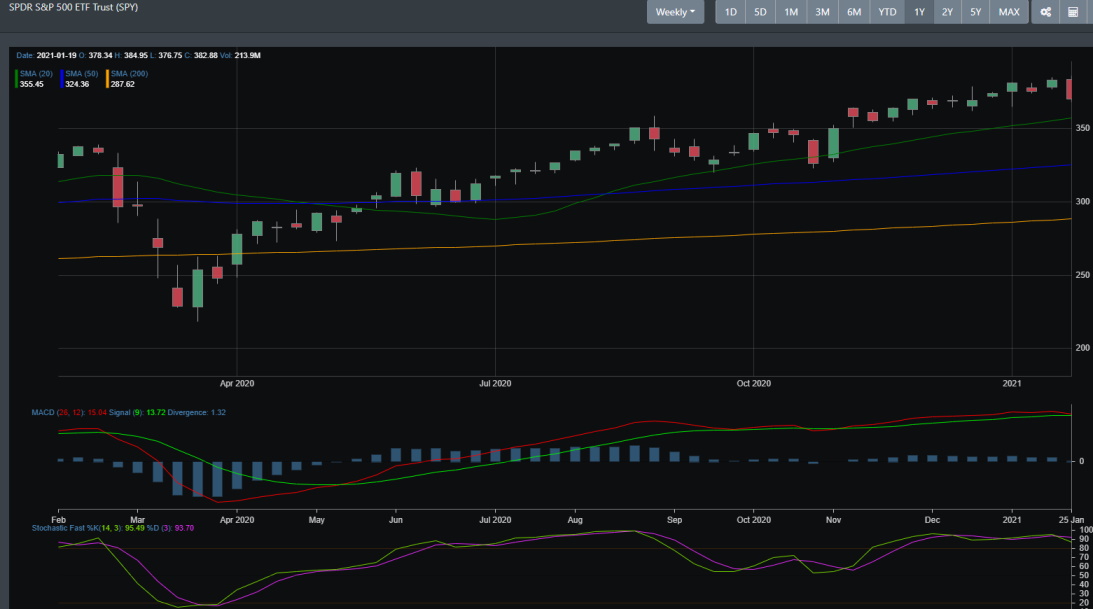Select the 1D time range
Image resolution: width=1093 pixels, height=609 pixels.
coord(731,12)
